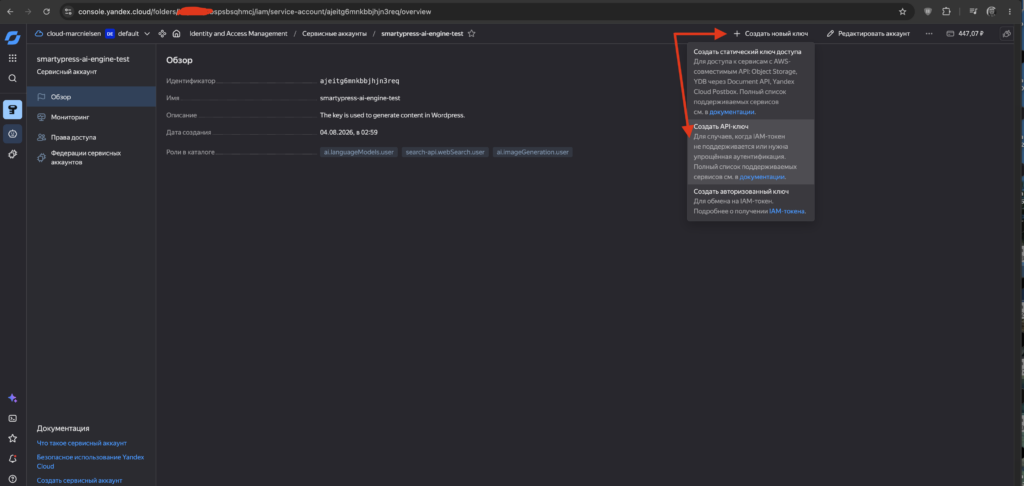Open the Мониторинг sidebar tab
Image resolution: width=1024 pixels, height=486 pixels.
(x=91, y=117)
